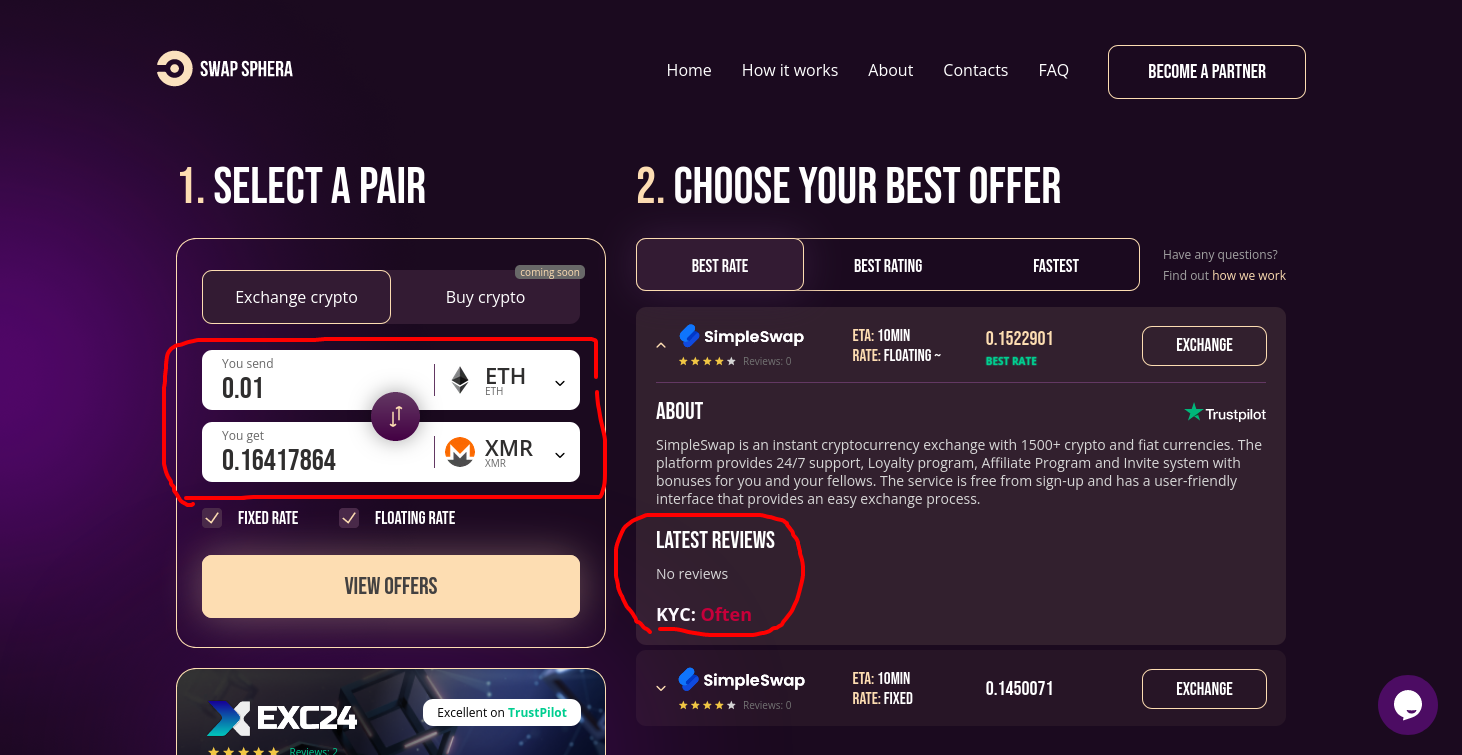Toggle the Fixed Rate checkbox

click(212, 518)
